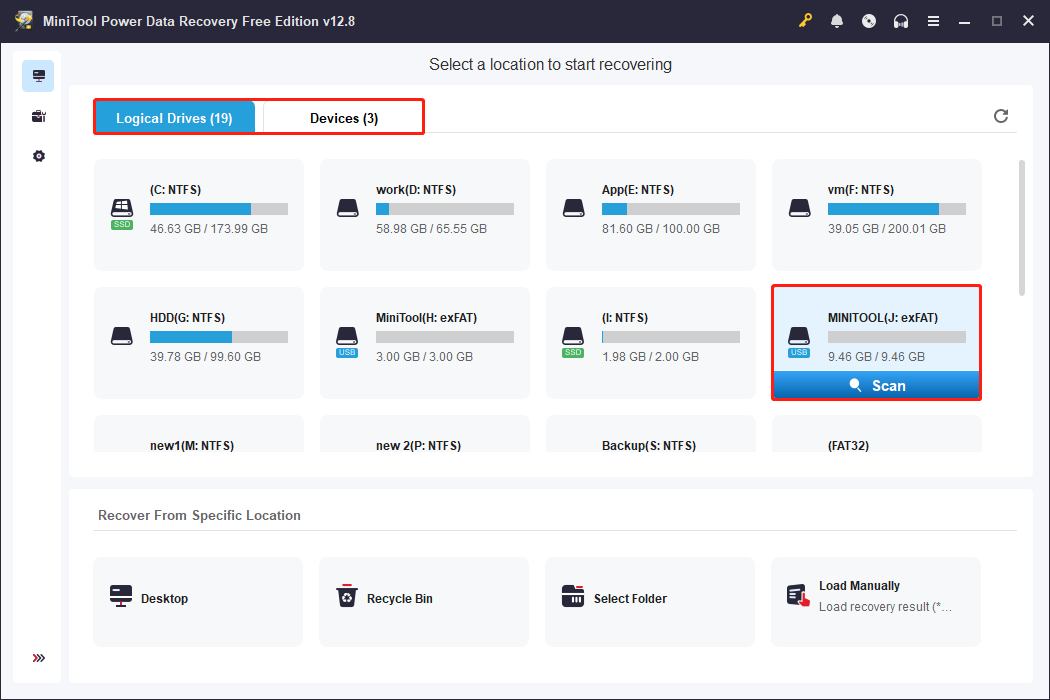The height and width of the screenshot is (700, 1050).
Task: Open the license key registration icon
Action: pos(805,20)
